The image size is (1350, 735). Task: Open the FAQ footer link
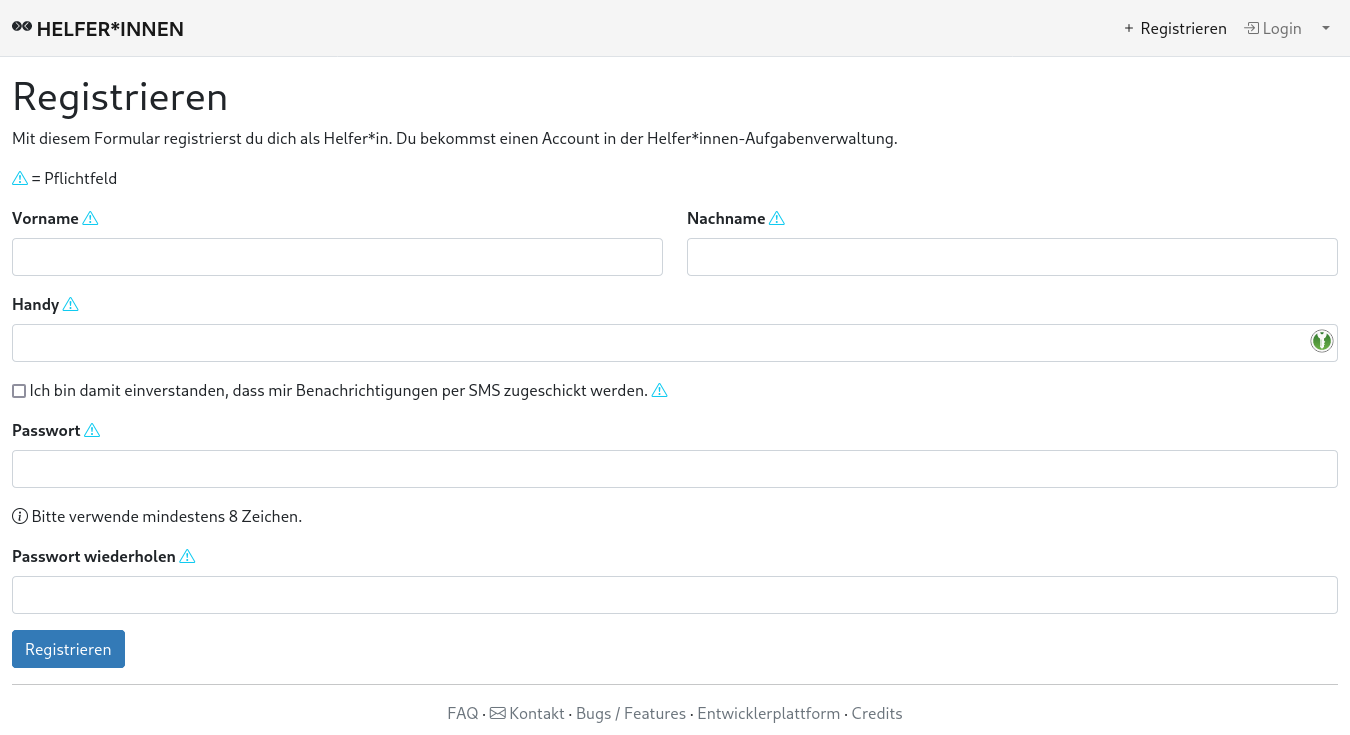462,714
